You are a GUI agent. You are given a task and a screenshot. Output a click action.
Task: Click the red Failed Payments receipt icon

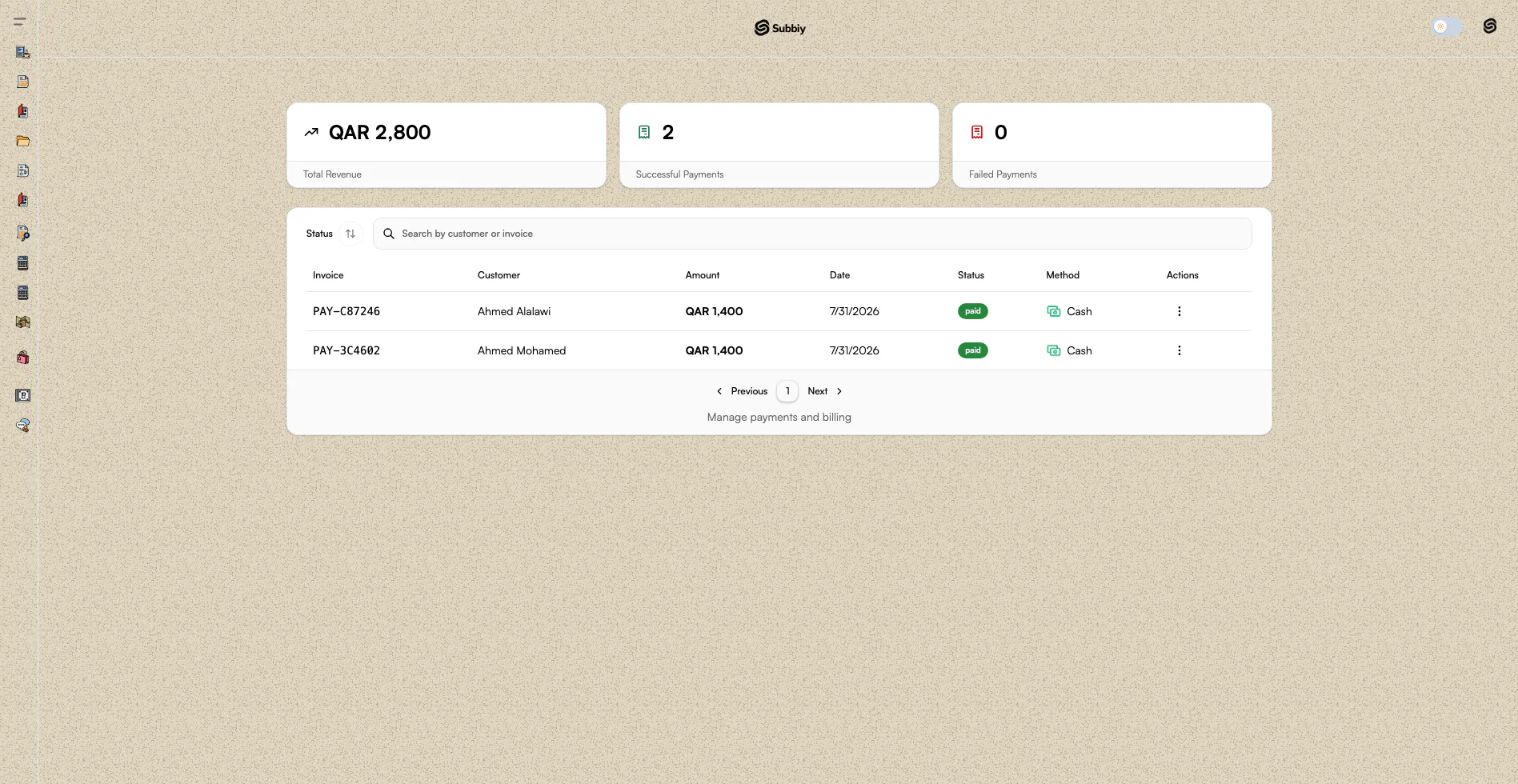977,132
